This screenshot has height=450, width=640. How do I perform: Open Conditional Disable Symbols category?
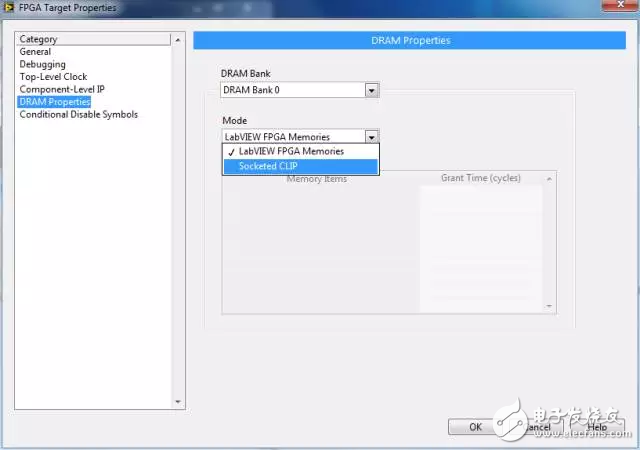click(x=78, y=114)
